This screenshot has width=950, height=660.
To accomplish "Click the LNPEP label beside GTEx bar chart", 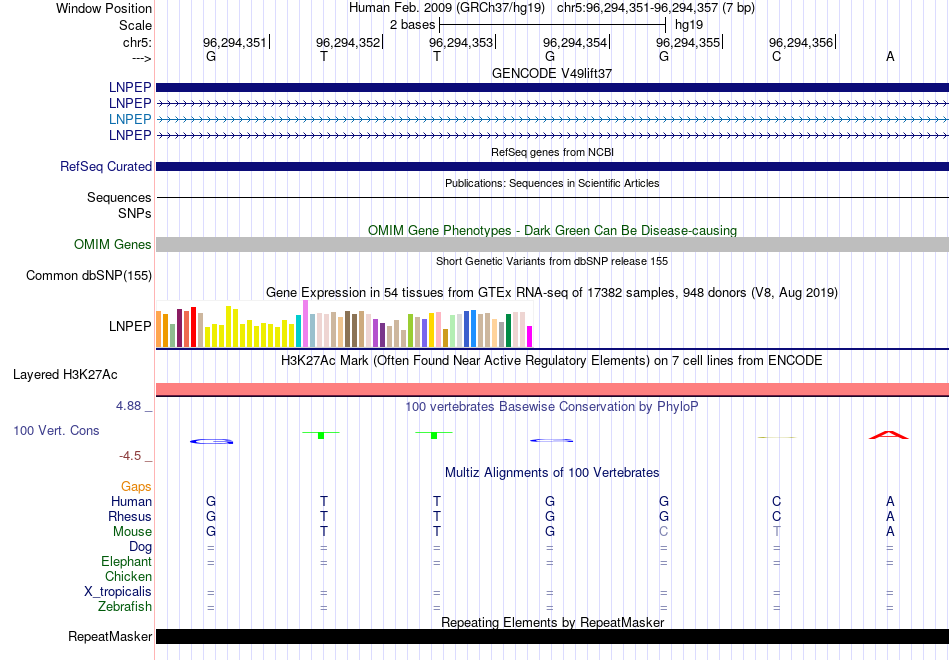I will click(130, 326).
